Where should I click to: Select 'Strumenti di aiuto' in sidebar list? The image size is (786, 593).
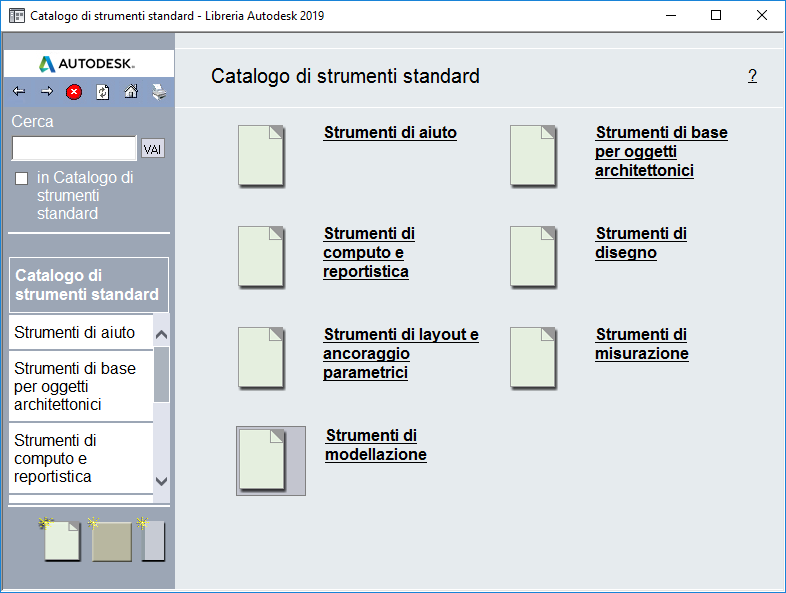(x=75, y=332)
